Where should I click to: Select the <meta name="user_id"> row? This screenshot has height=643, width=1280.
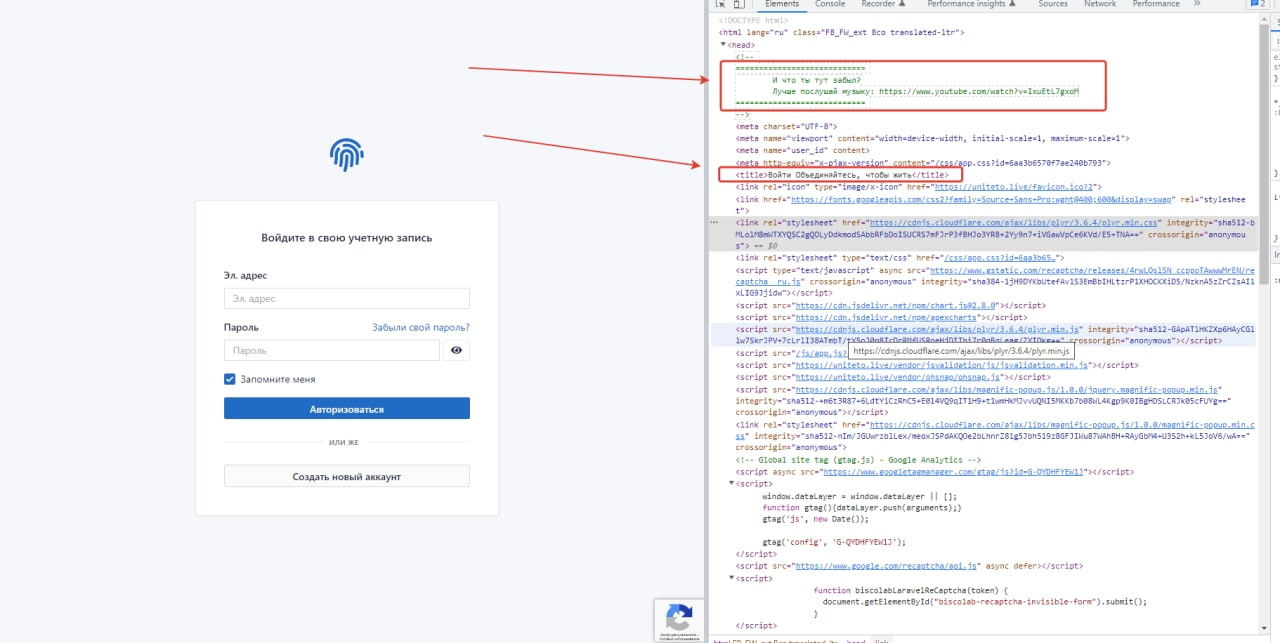[803, 150]
